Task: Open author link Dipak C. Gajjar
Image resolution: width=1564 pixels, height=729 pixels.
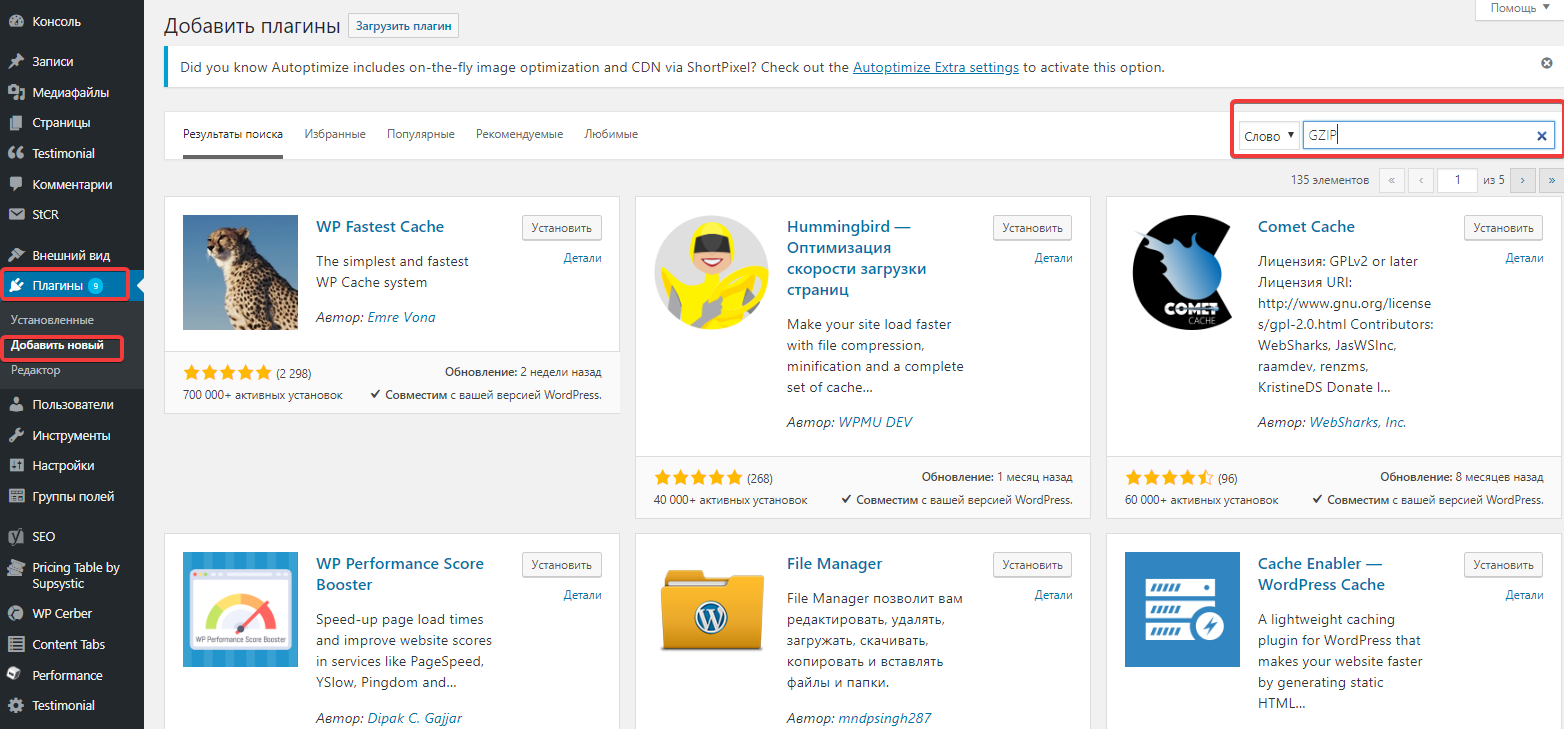Action: pos(415,718)
